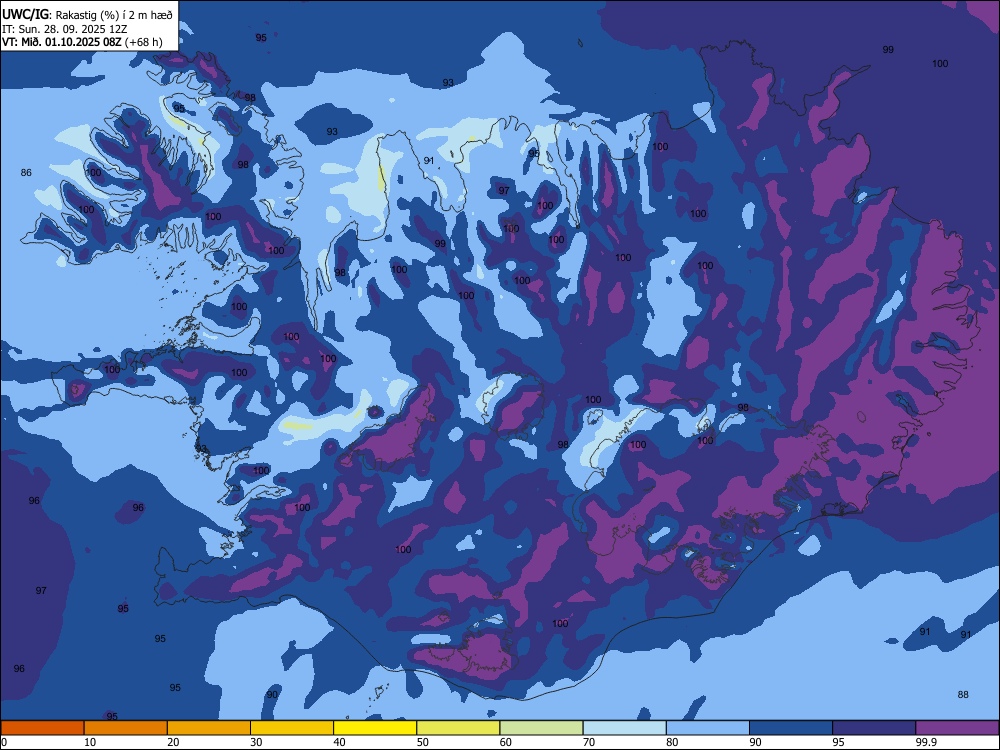Image resolution: width=1000 pixels, height=750 pixels.
Task: Click the title text 'UWC/IG: Rakastig (%) í 2 m hæð'
Action: [87, 14]
